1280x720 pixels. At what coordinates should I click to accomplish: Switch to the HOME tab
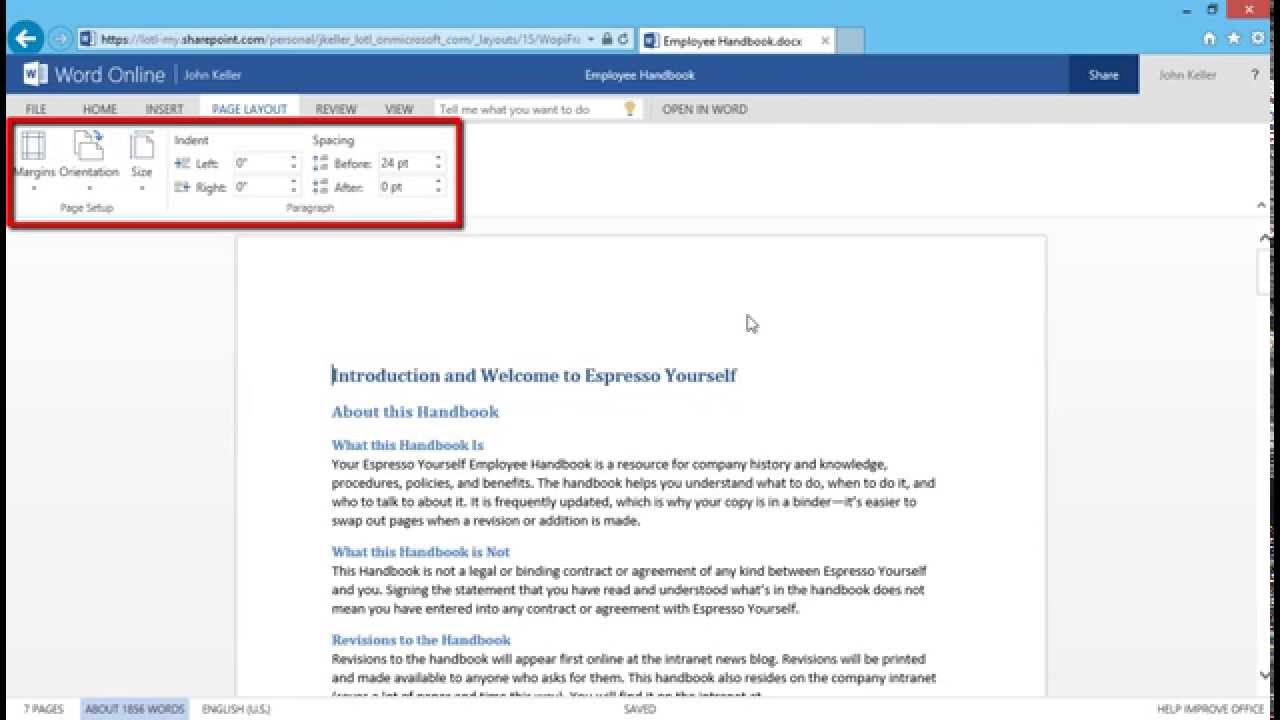(100, 109)
